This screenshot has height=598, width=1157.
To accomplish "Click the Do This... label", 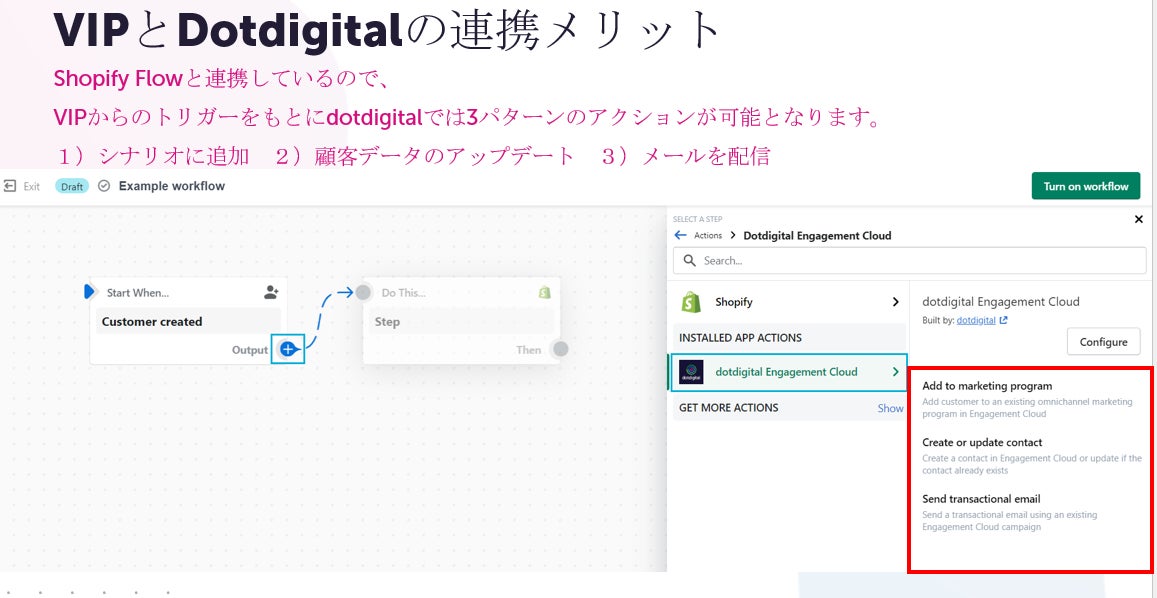I will click(x=404, y=293).
